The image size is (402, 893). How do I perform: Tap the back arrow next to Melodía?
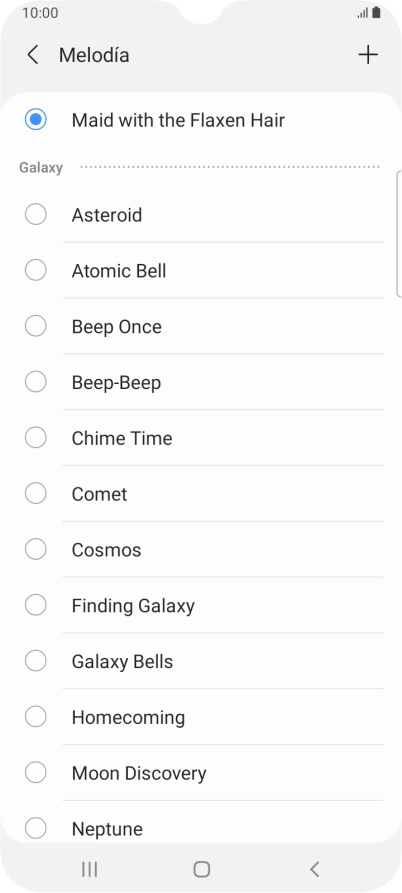33,55
